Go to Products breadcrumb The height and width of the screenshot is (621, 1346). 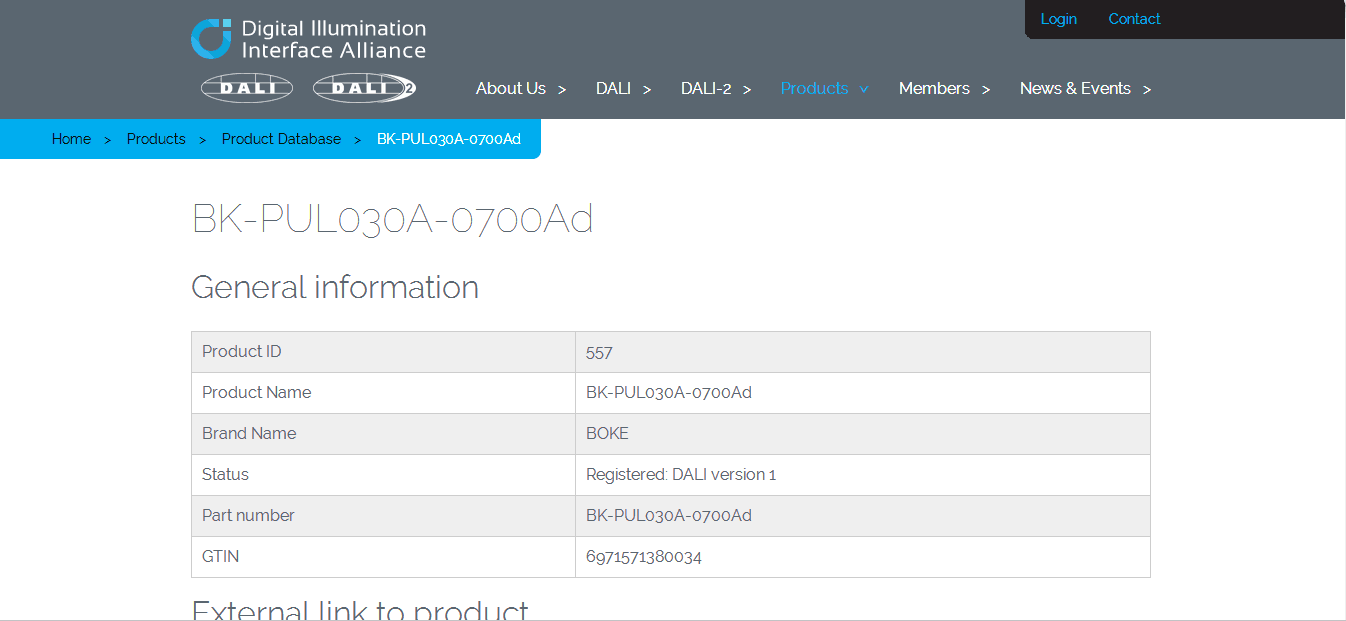[156, 139]
